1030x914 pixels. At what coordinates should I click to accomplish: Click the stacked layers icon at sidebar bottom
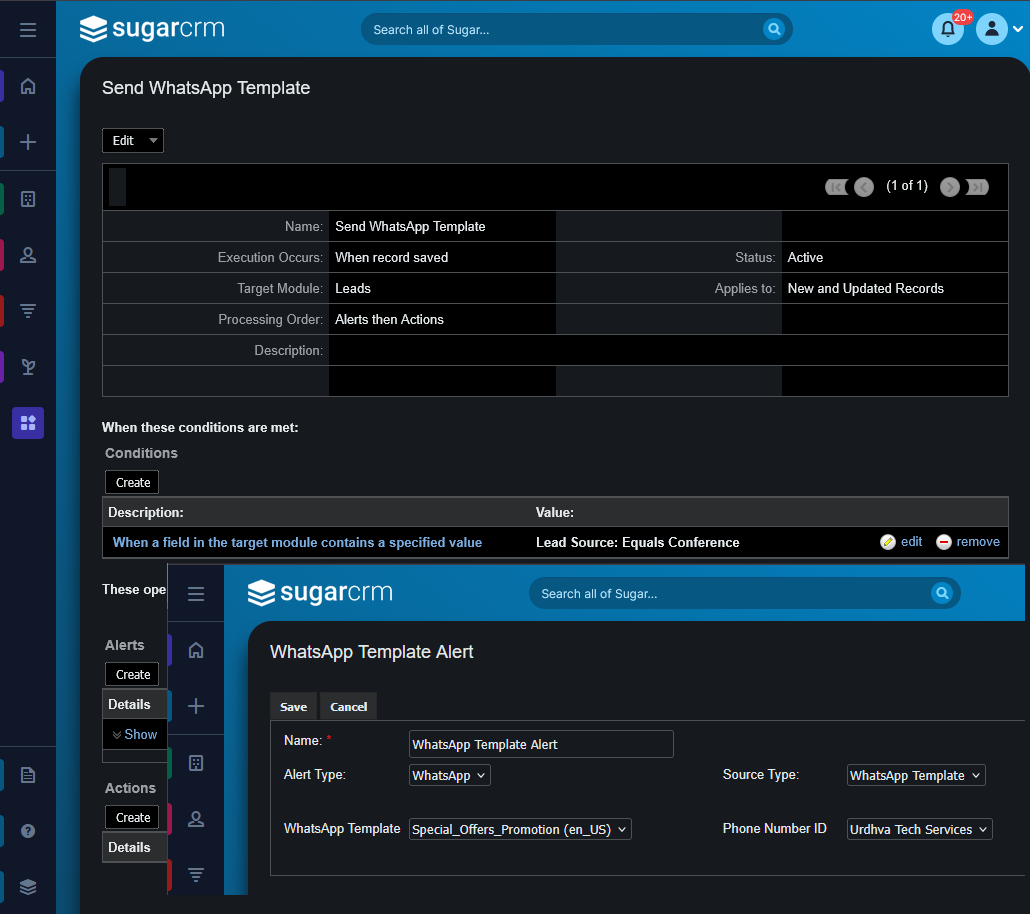28,886
